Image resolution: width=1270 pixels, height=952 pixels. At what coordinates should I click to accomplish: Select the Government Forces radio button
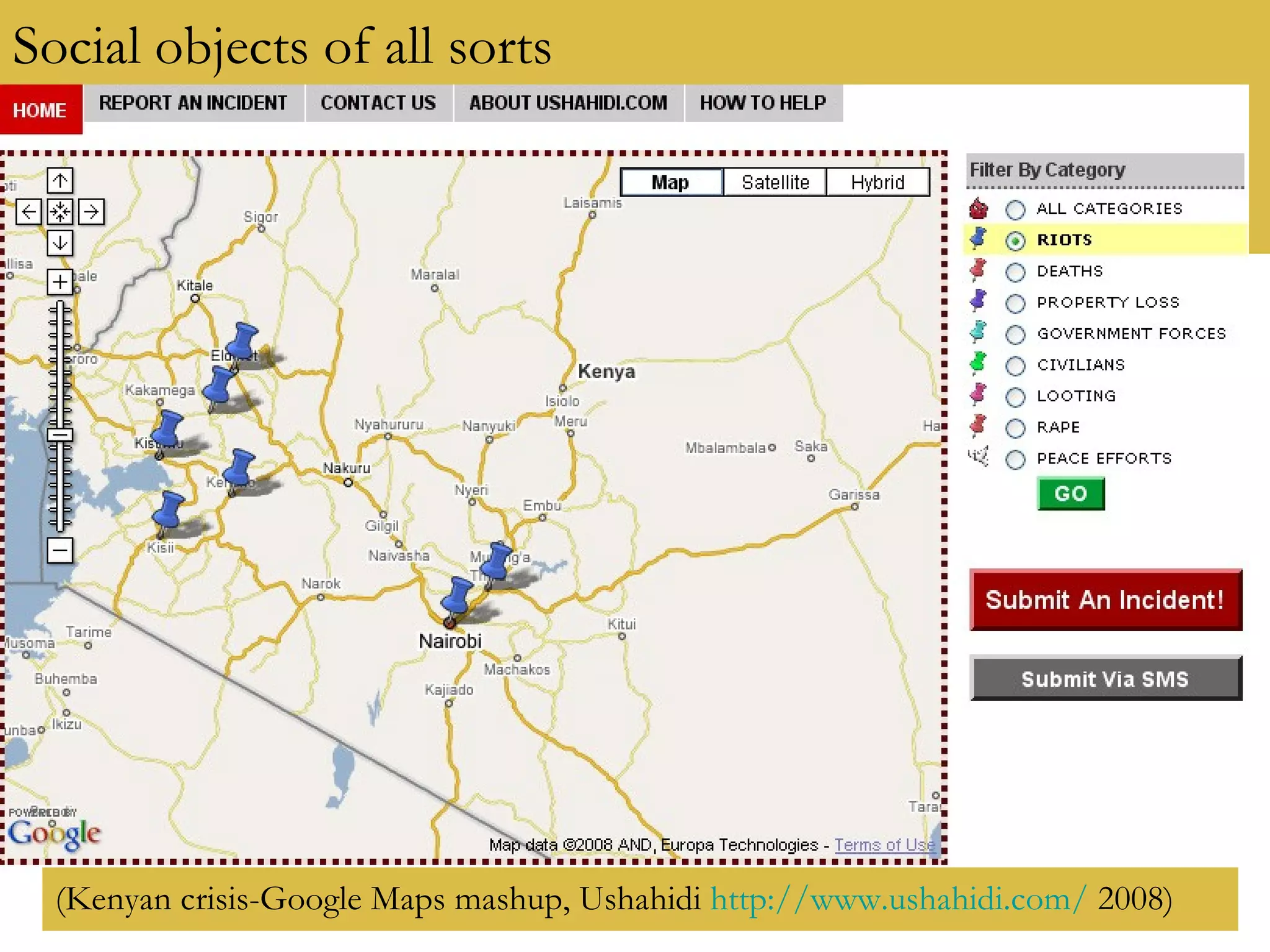[1015, 335]
